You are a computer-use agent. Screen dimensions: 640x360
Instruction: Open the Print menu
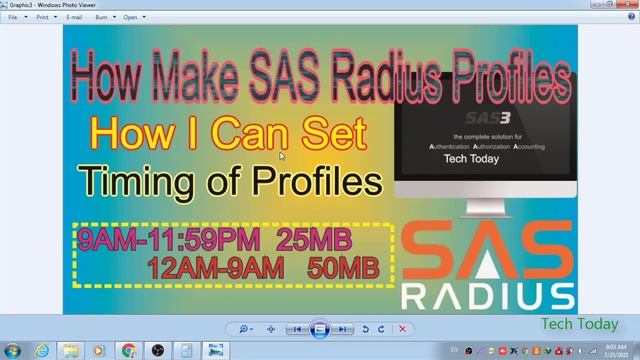(42, 18)
